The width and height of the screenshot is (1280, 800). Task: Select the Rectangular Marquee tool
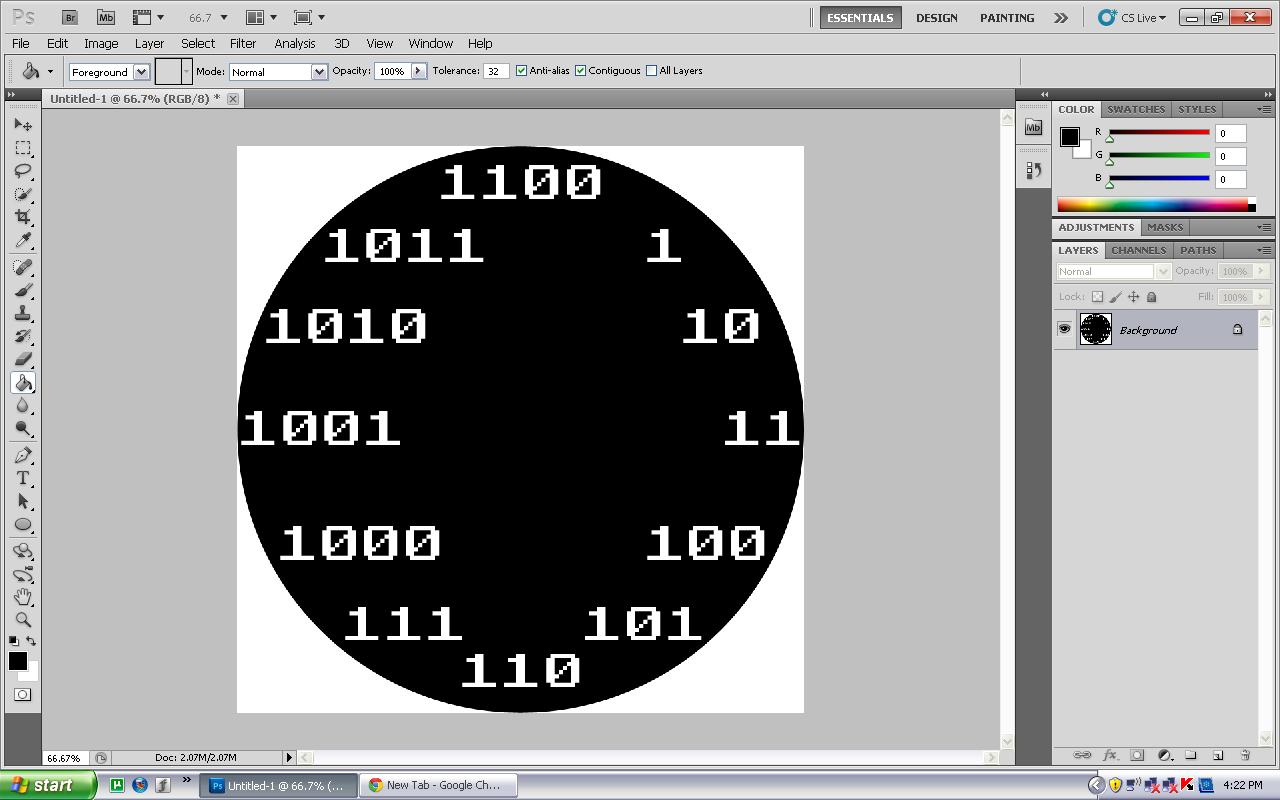coord(23,148)
